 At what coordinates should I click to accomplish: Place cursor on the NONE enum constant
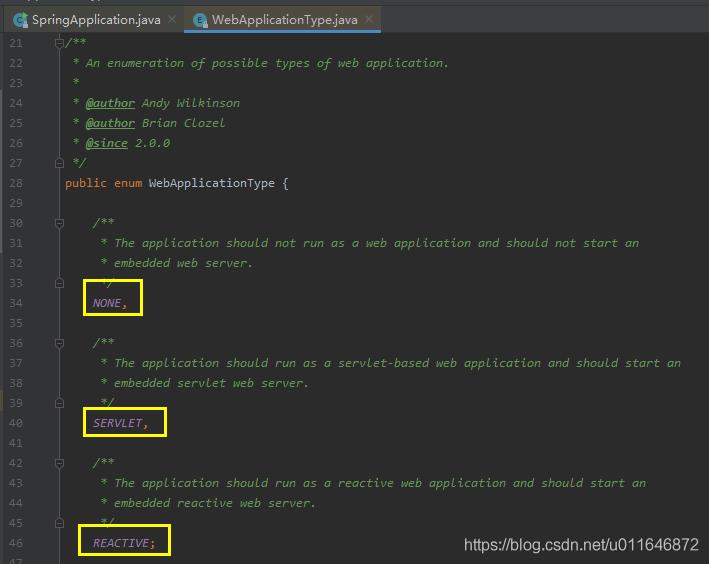[x=107, y=303]
